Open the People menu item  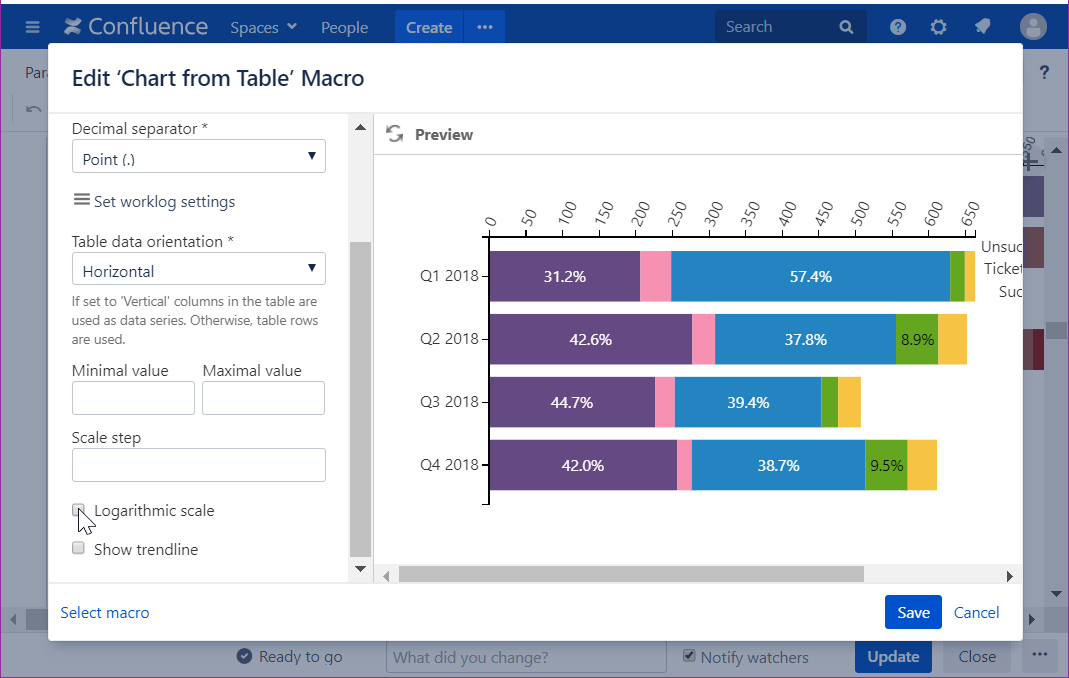tap(344, 27)
